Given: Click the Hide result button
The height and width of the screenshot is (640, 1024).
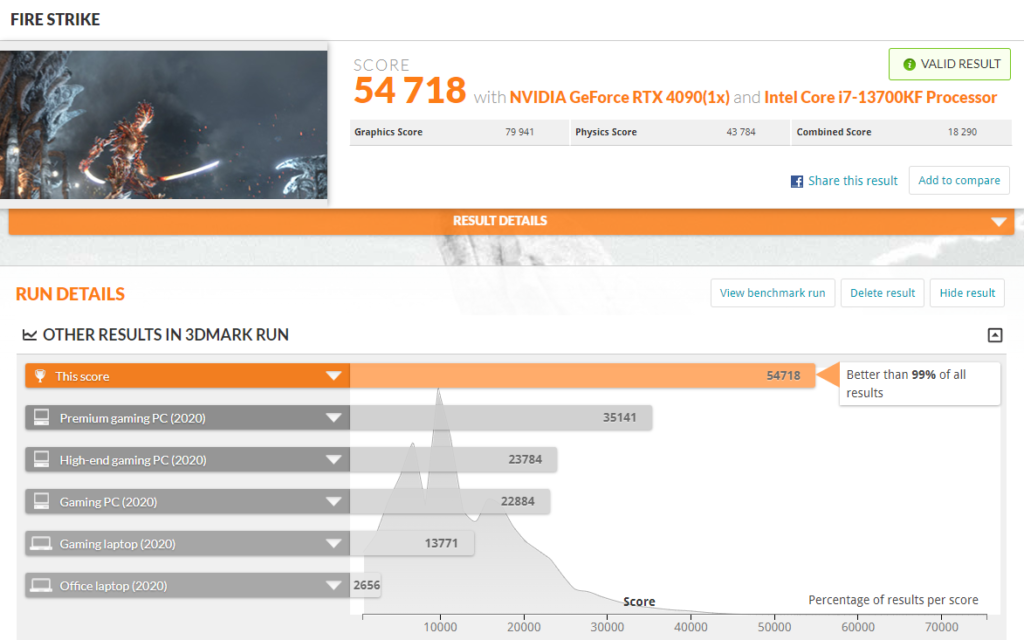Looking at the screenshot, I should pyautogui.click(x=967, y=293).
